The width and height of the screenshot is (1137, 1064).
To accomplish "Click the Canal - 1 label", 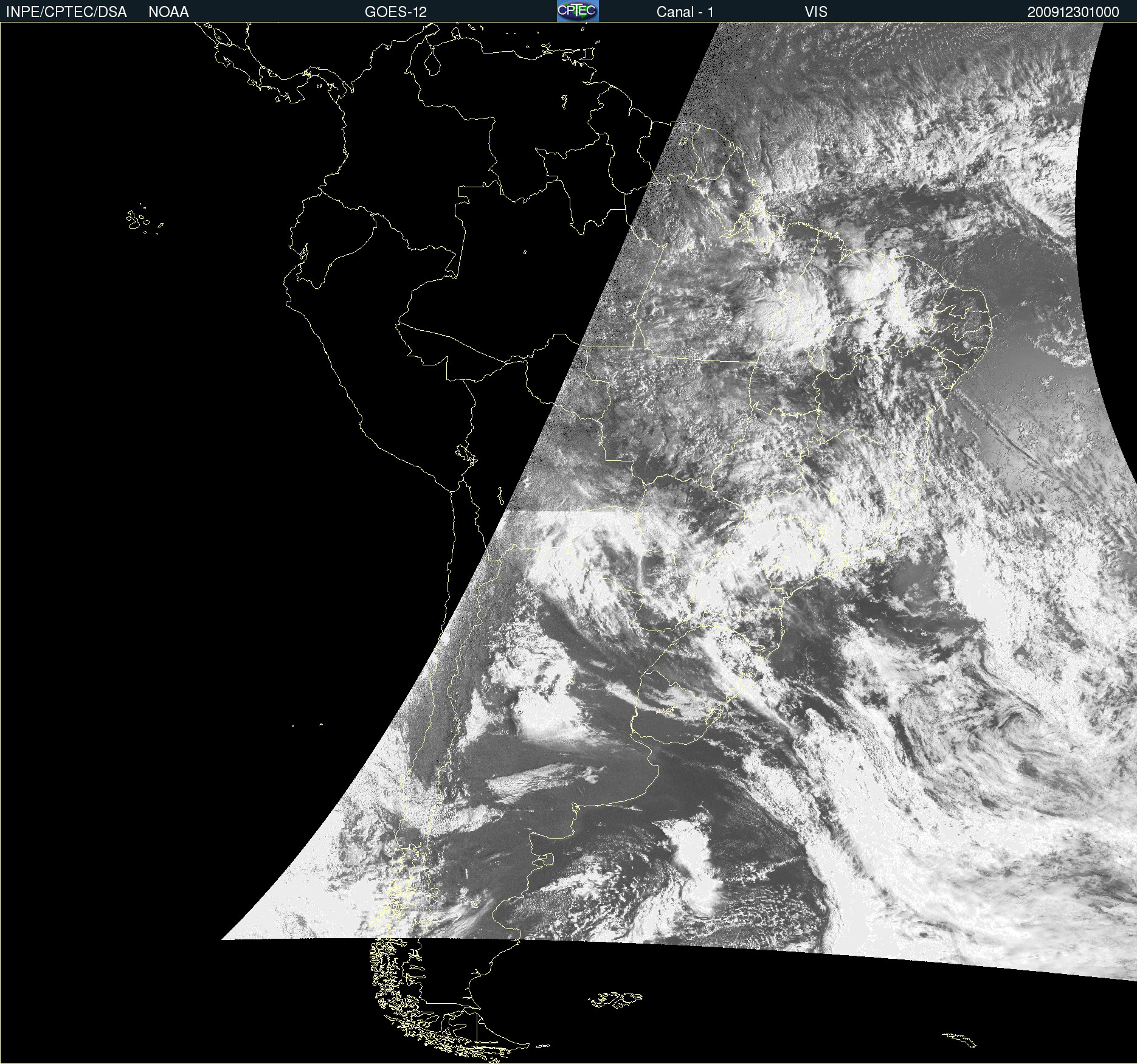I will 685,12.
